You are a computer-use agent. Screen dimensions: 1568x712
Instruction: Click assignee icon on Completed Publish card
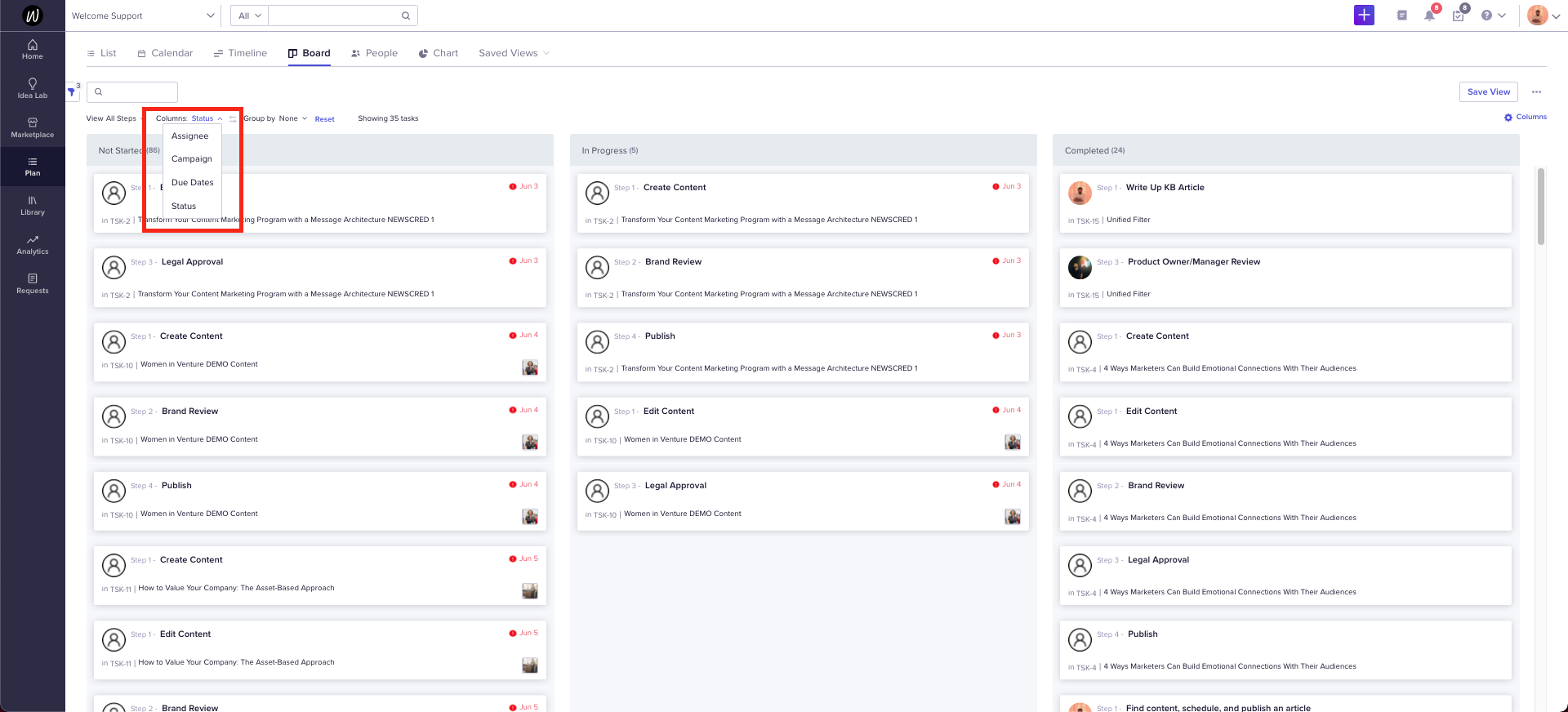pos(1080,640)
